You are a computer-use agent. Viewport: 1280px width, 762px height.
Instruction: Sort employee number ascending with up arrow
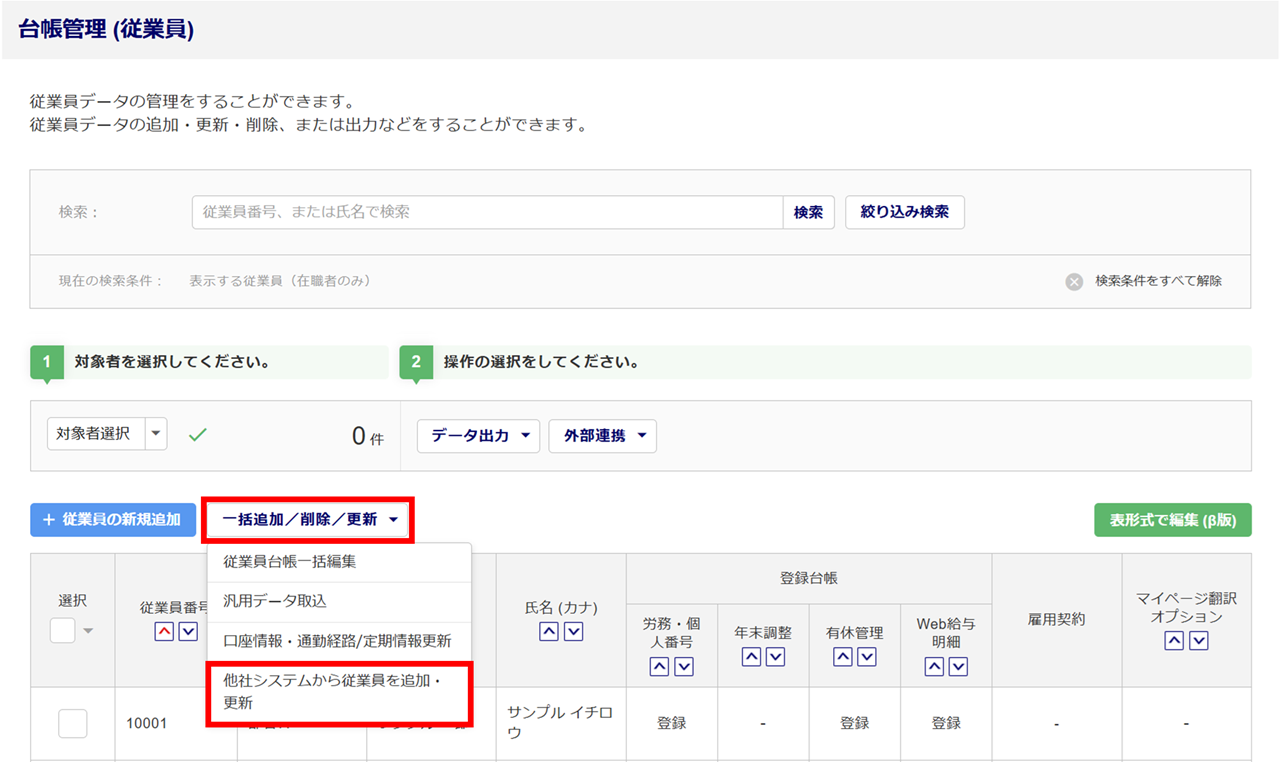[x=164, y=632]
